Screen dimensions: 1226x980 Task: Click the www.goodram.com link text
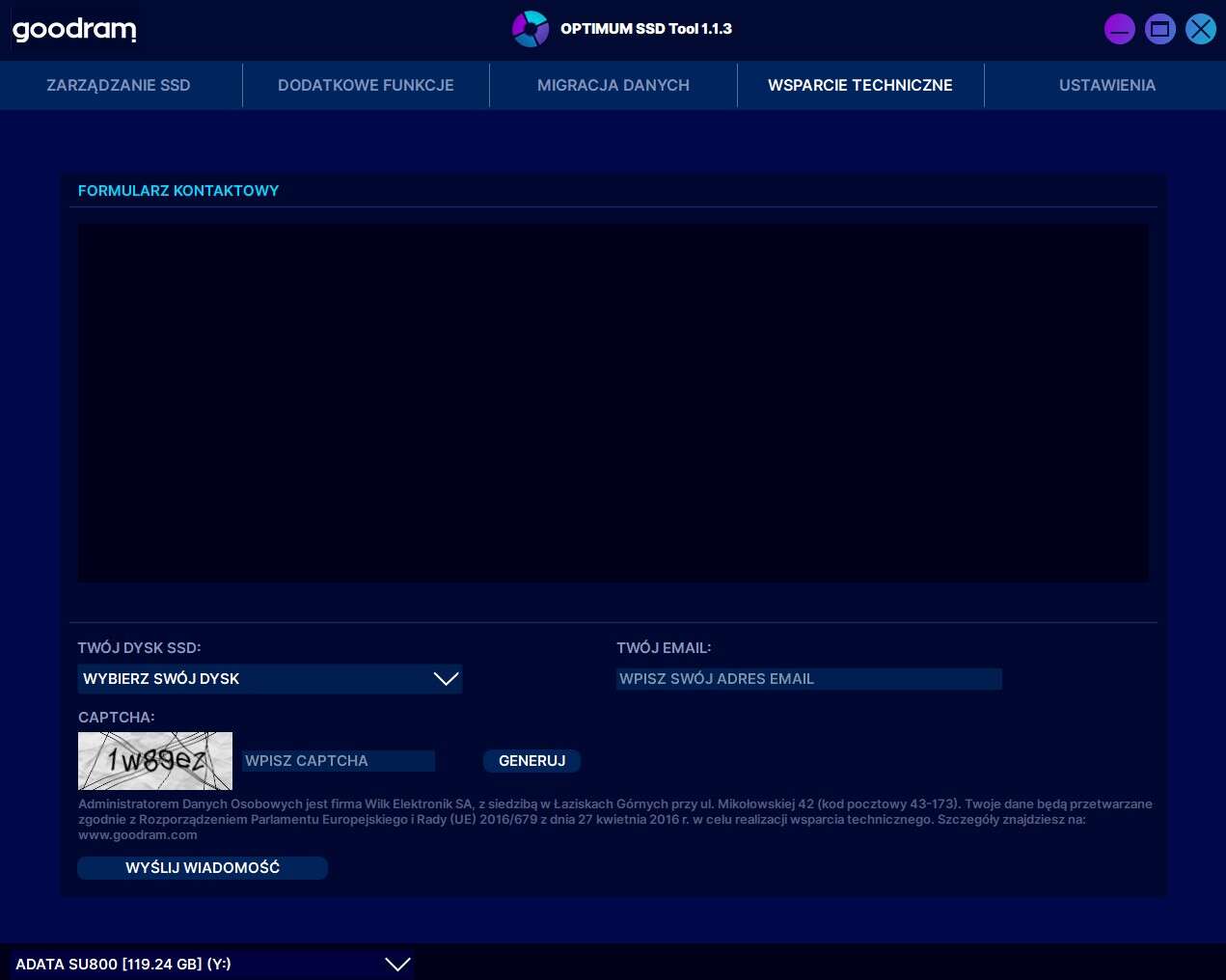pyautogui.click(x=137, y=835)
